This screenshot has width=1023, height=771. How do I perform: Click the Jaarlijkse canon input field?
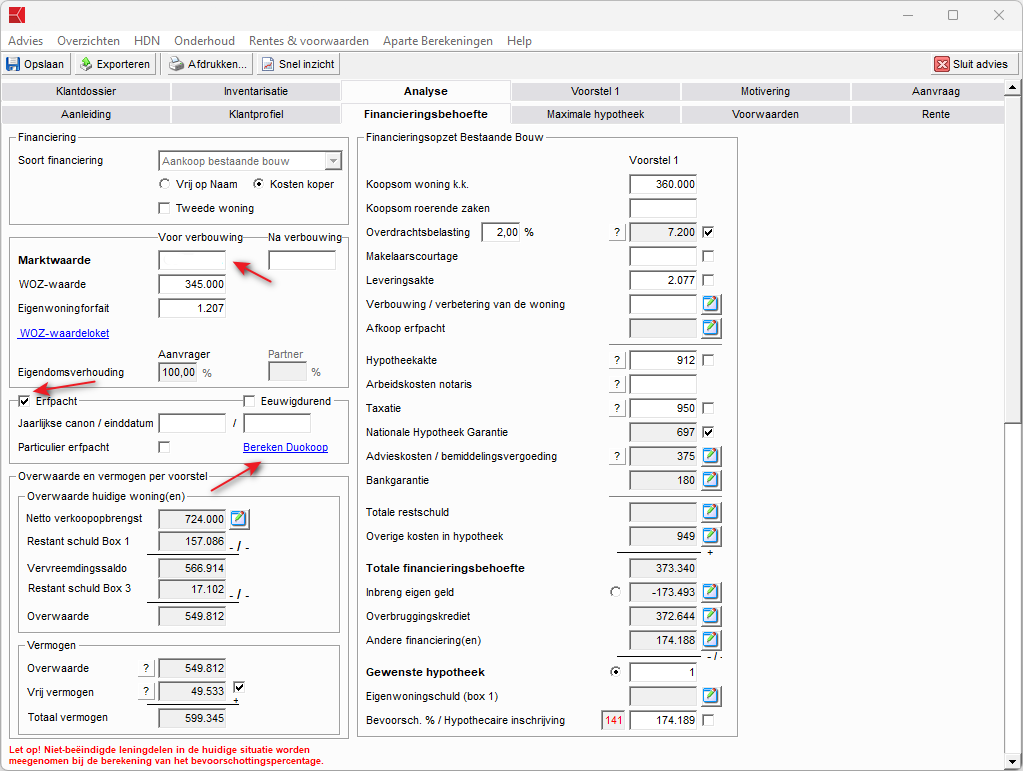click(x=192, y=423)
